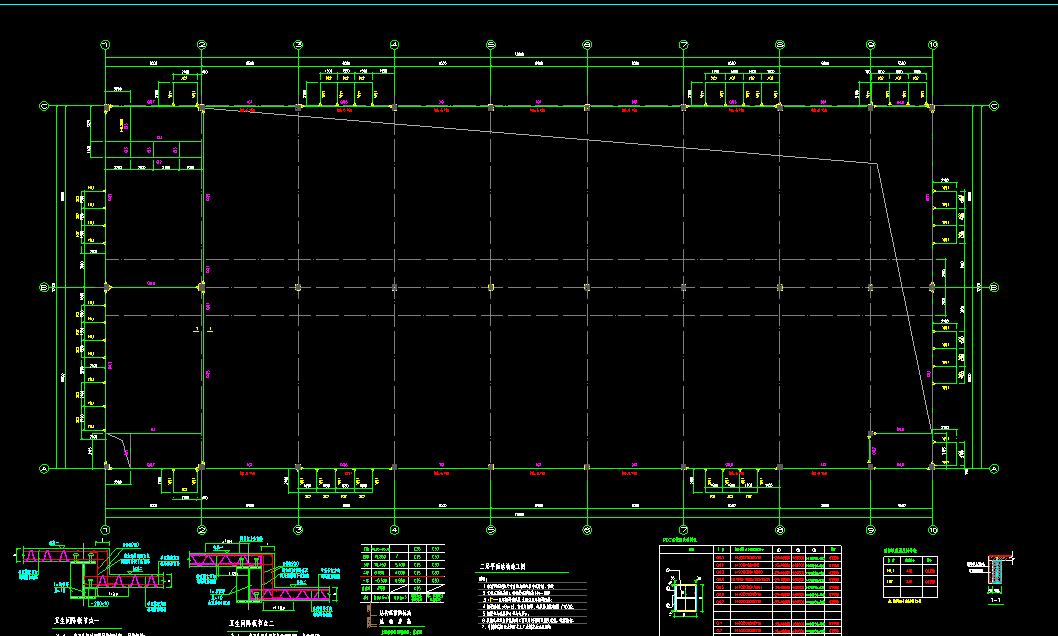
Task: Select grid axis bubble 3 in bottom row
Action: pos(298,530)
